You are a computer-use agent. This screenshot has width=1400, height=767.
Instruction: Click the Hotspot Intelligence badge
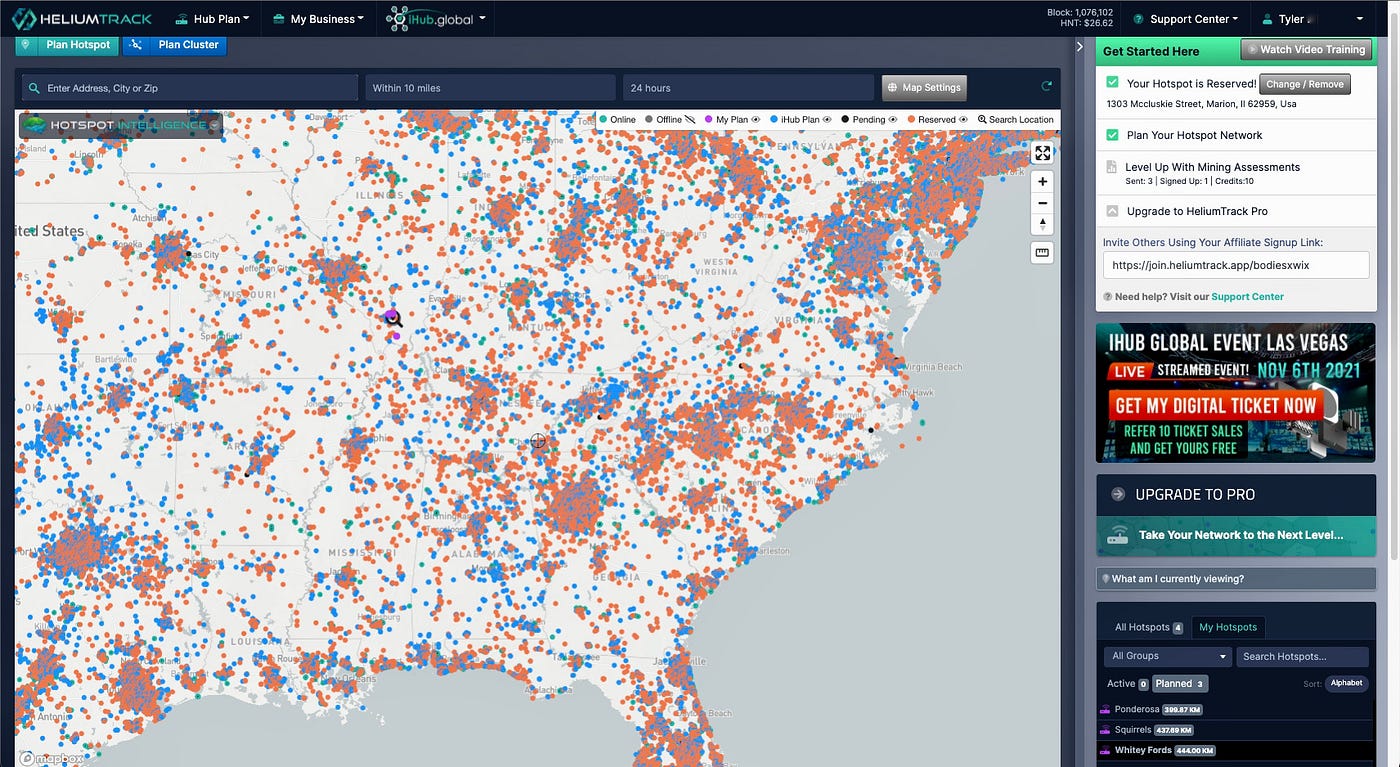tap(120, 125)
